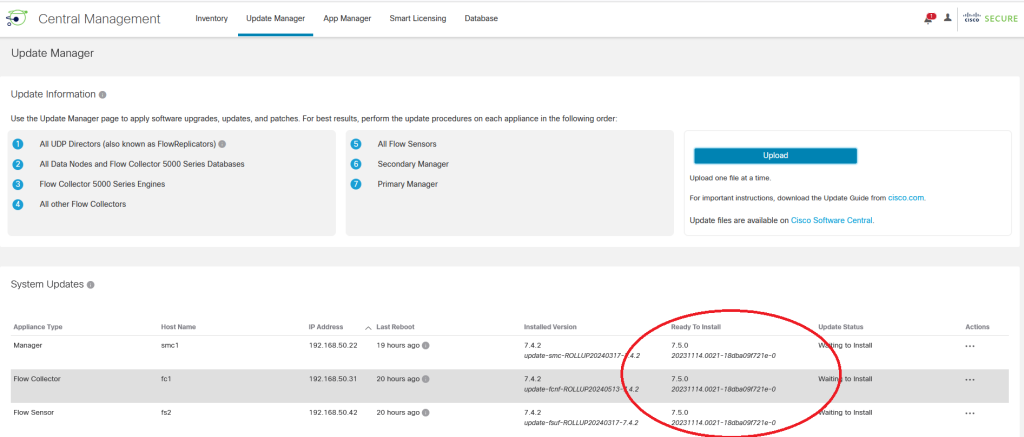Click IP address 192.168.50.42
Viewport: 1024px width, 437px height.
[x=333, y=413]
